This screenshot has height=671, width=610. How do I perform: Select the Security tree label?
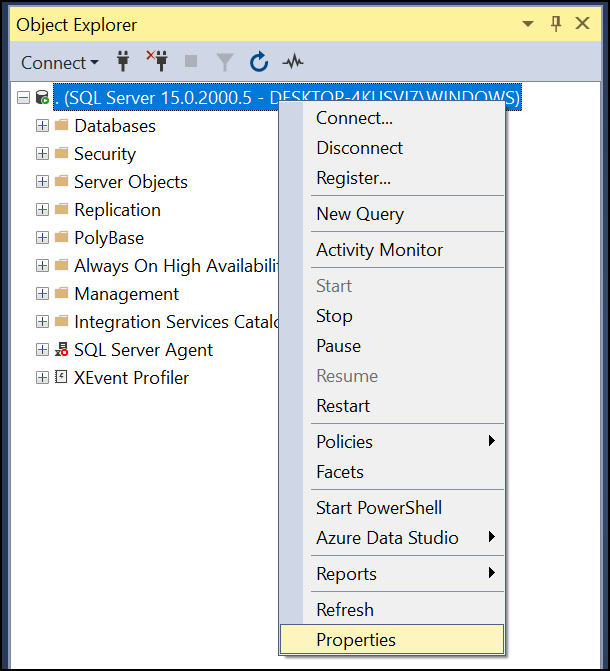click(105, 154)
